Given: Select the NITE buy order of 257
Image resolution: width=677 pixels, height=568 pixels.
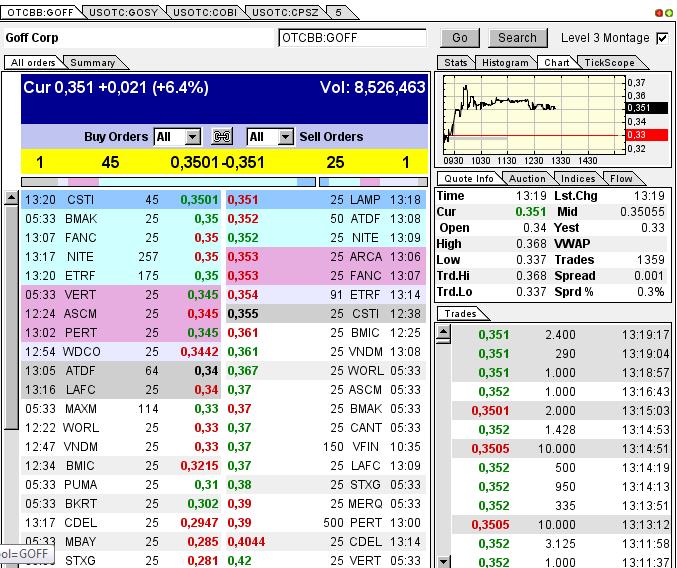Looking at the screenshot, I should (x=121, y=256).
